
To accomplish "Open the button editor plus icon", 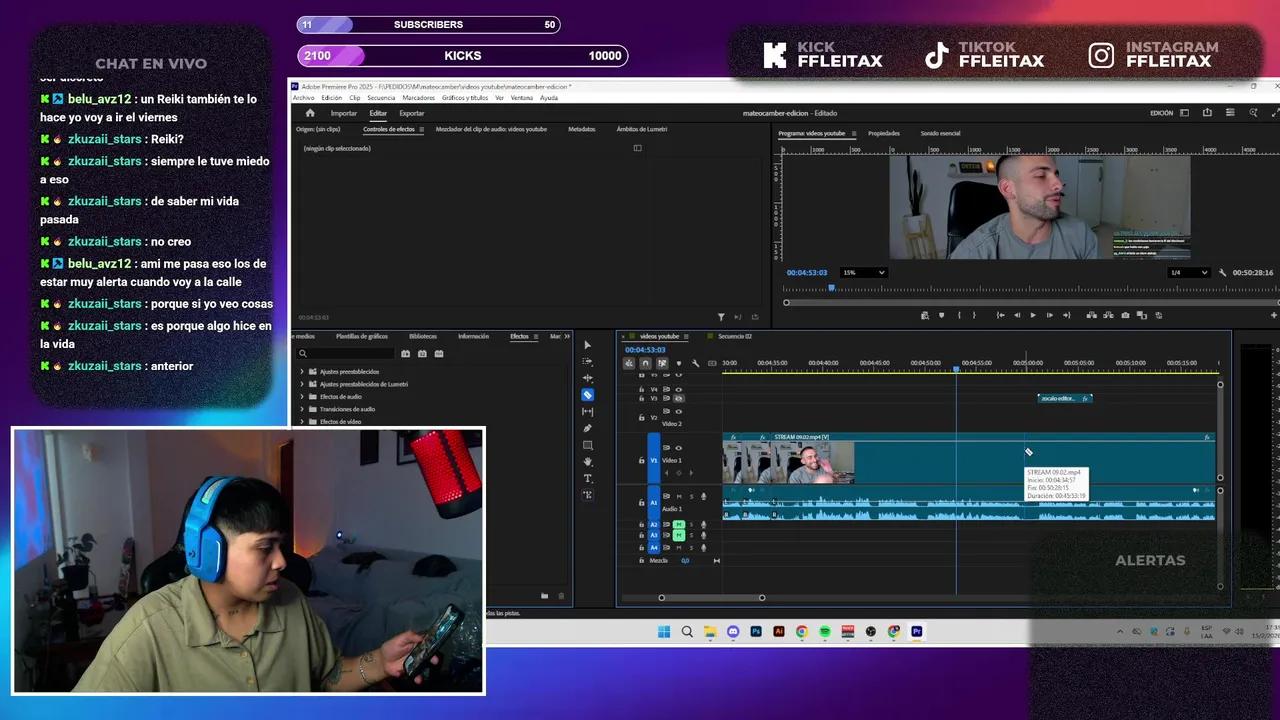I will pos(1273,315).
